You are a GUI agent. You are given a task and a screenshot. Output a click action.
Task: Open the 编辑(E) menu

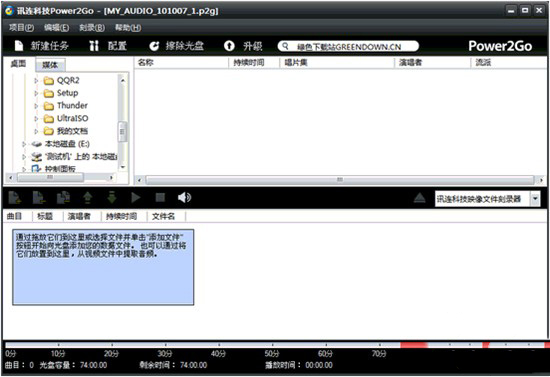click(56, 28)
